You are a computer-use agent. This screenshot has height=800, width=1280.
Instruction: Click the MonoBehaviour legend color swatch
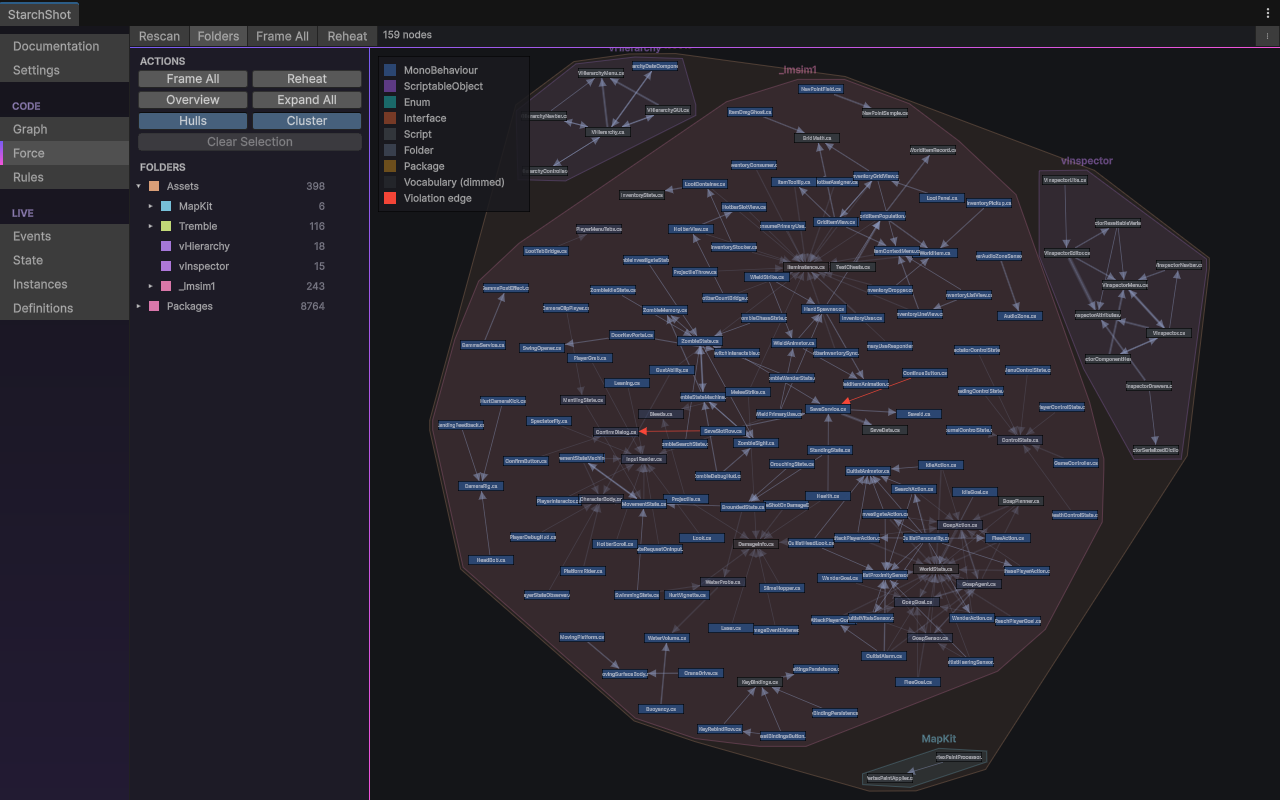coord(390,70)
